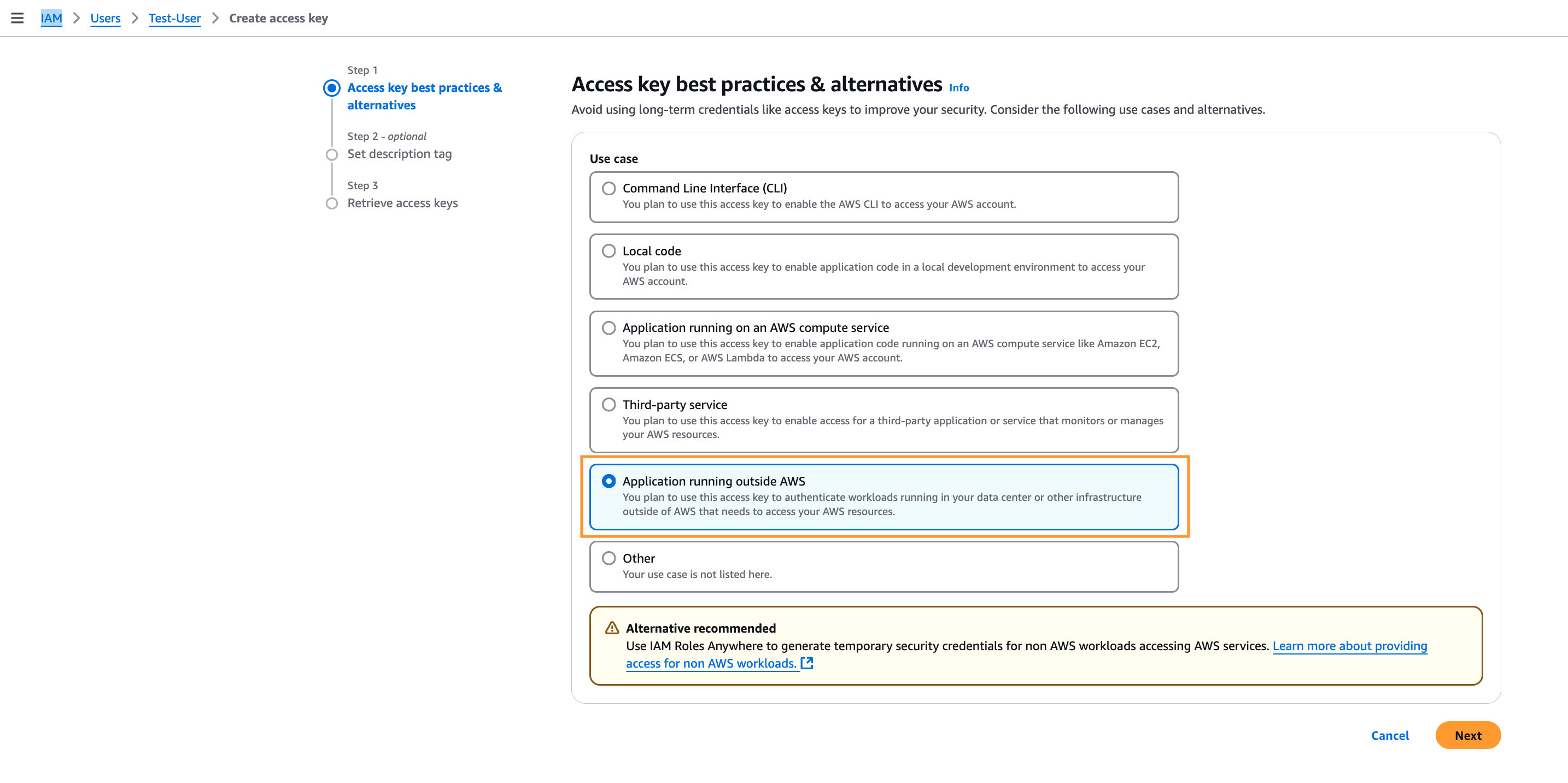Open the hamburger navigation menu
Screen dimensions: 1568x783
(17, 18)
